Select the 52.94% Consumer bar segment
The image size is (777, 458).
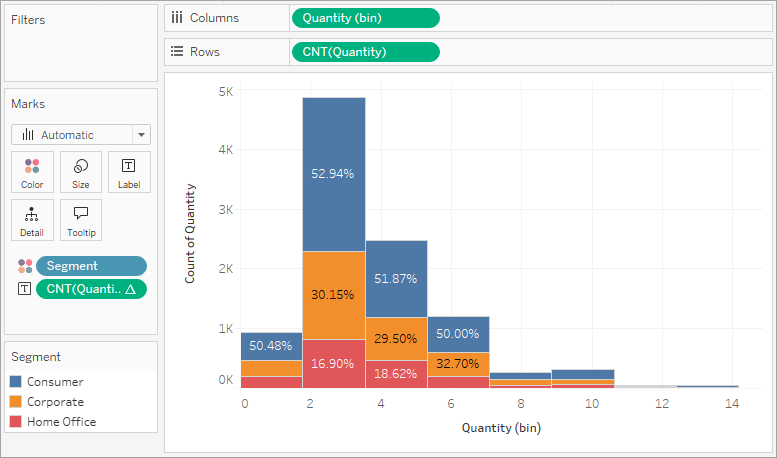coord(334,174)
